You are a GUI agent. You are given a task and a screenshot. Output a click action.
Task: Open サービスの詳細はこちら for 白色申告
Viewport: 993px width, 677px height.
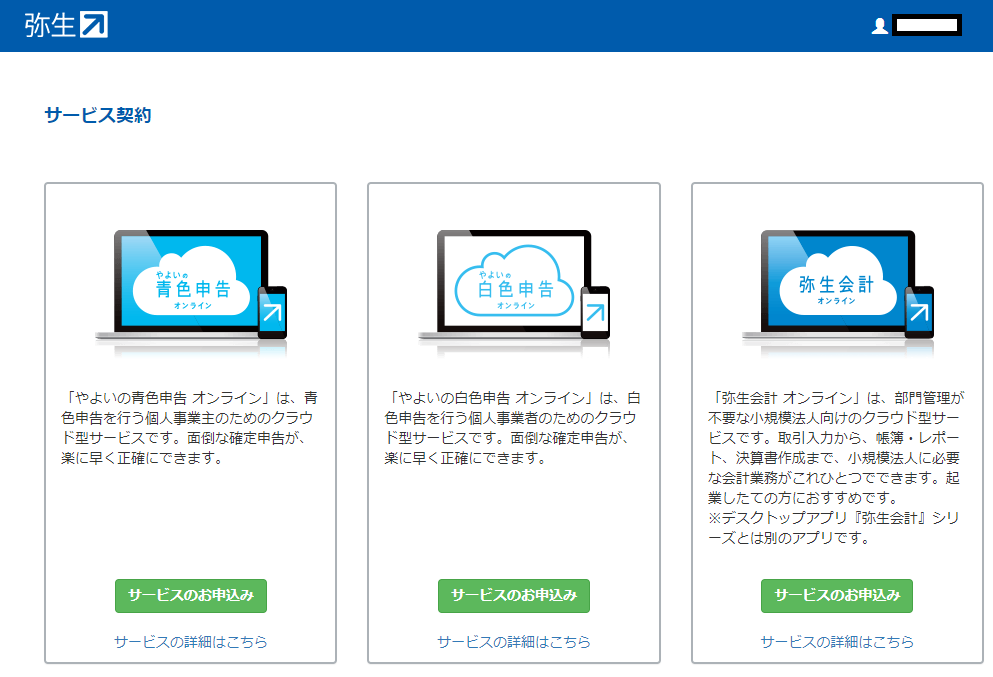pyautogui.click(x=514, y=642)
